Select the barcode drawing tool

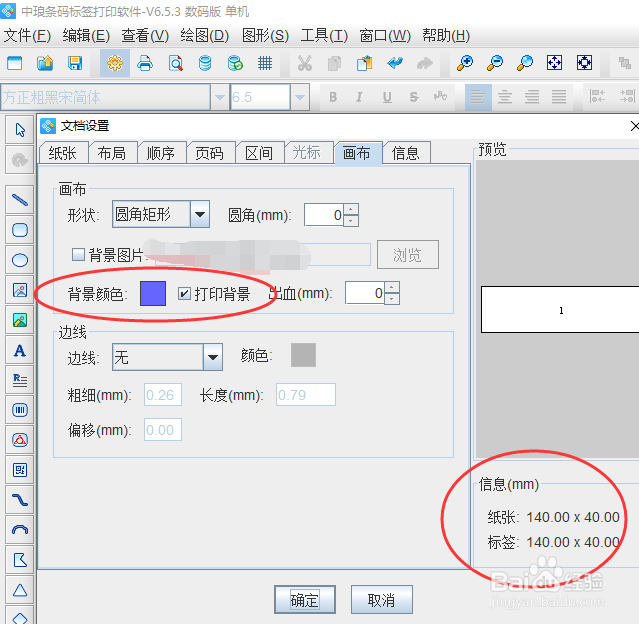point(20,410)
